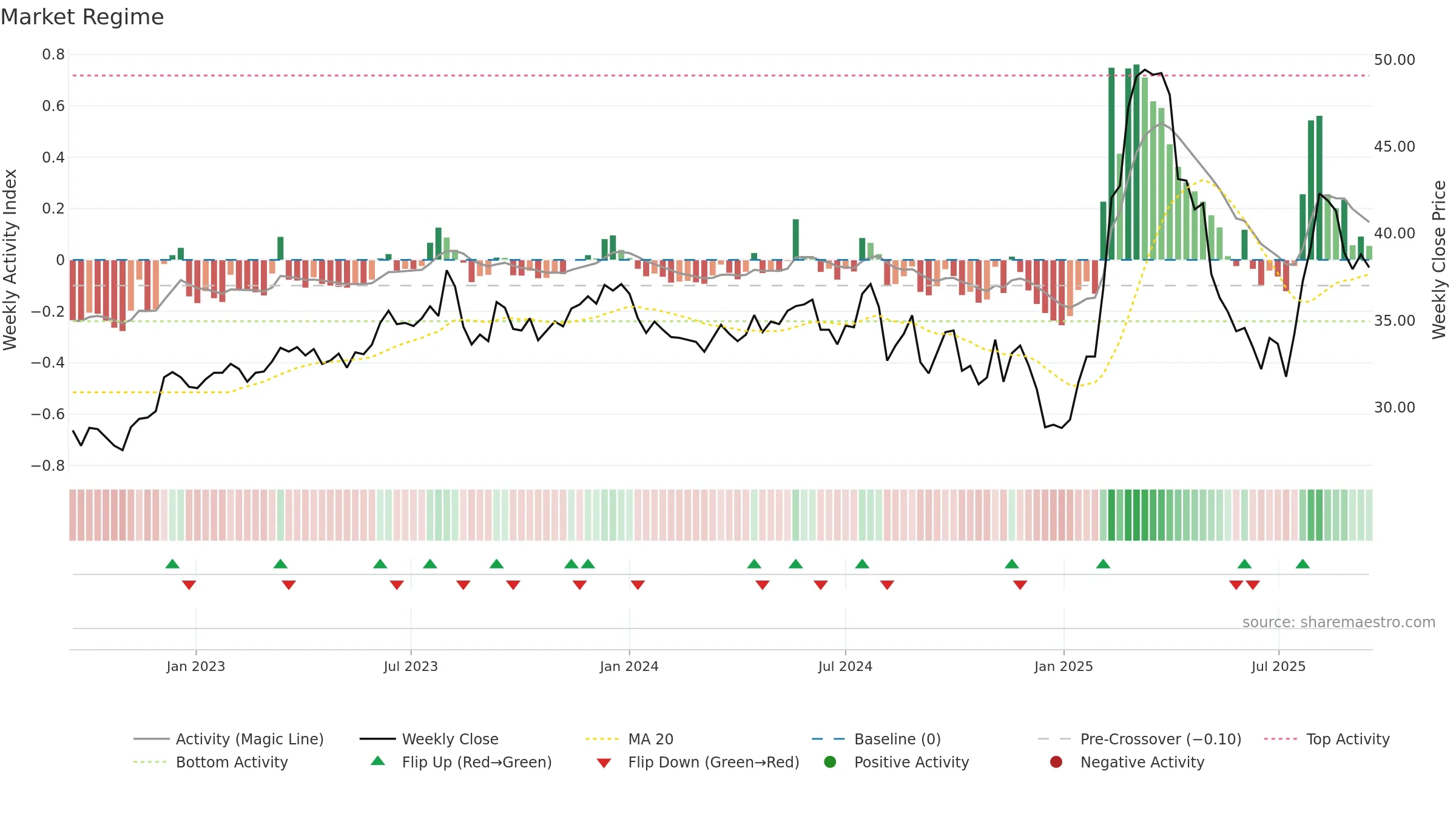1456x819 pixels.
Task: Toggle the Flip Up (Red→Green) legend entry
Action: coord(461,762)
